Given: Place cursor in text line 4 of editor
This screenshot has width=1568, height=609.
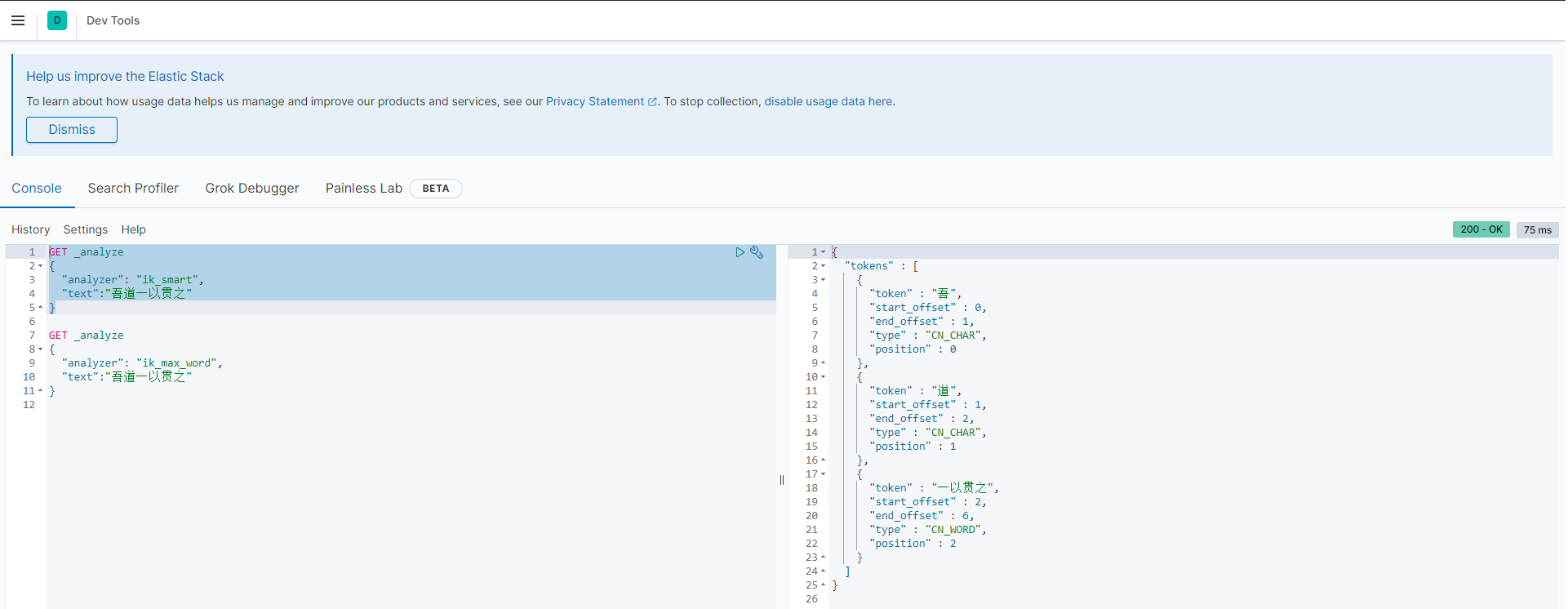Looking at the screenshot, I should coord(127,294).
